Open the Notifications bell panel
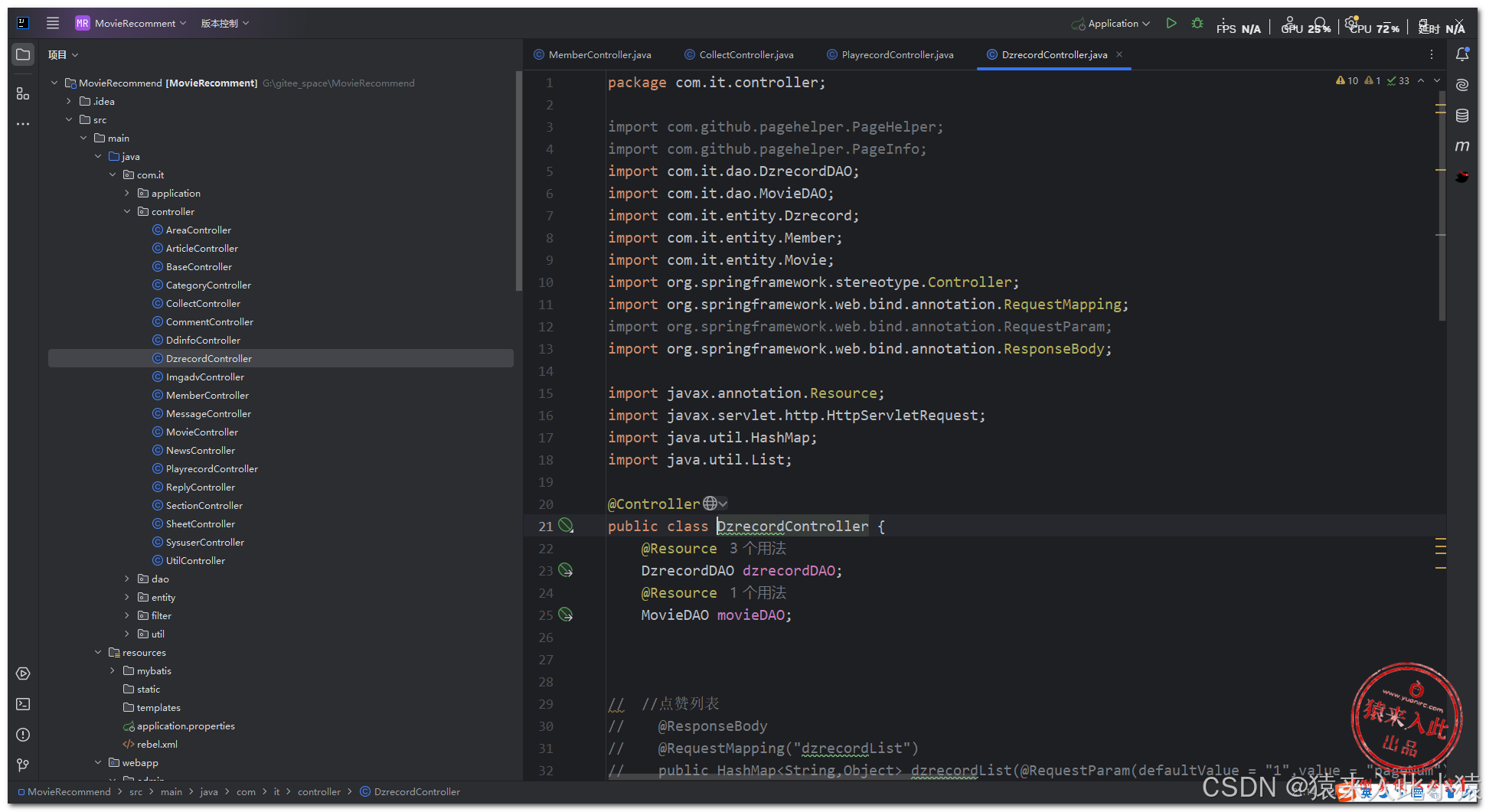1486x812 pixels. 1462,54
